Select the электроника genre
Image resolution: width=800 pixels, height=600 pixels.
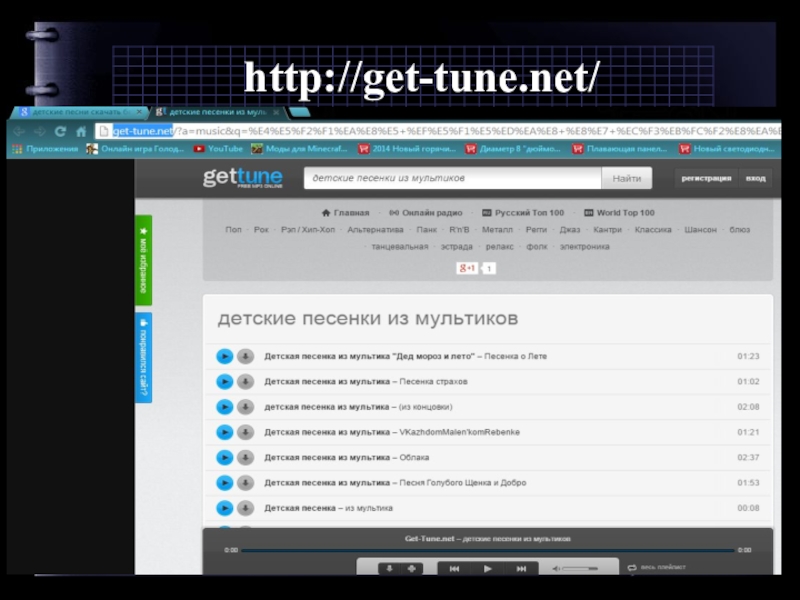coord(584,246)
